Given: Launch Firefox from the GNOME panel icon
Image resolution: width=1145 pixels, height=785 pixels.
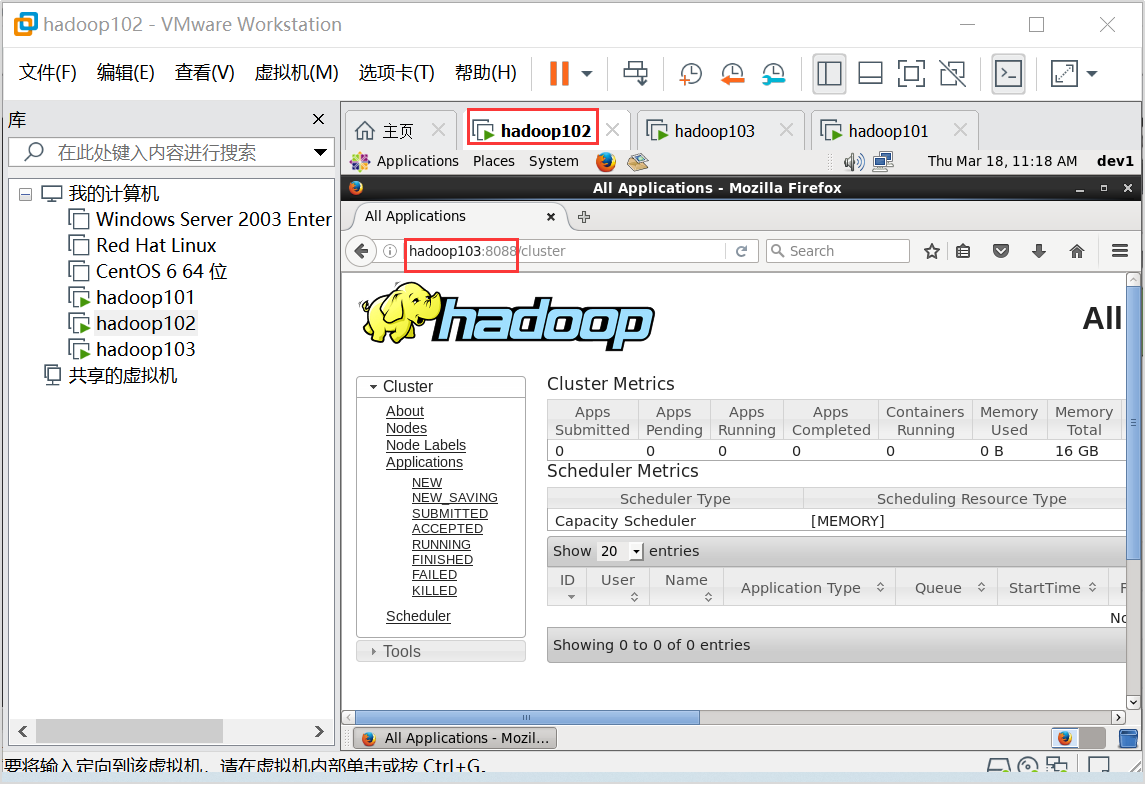Looking at the screenshot, I should pos(605,161).
